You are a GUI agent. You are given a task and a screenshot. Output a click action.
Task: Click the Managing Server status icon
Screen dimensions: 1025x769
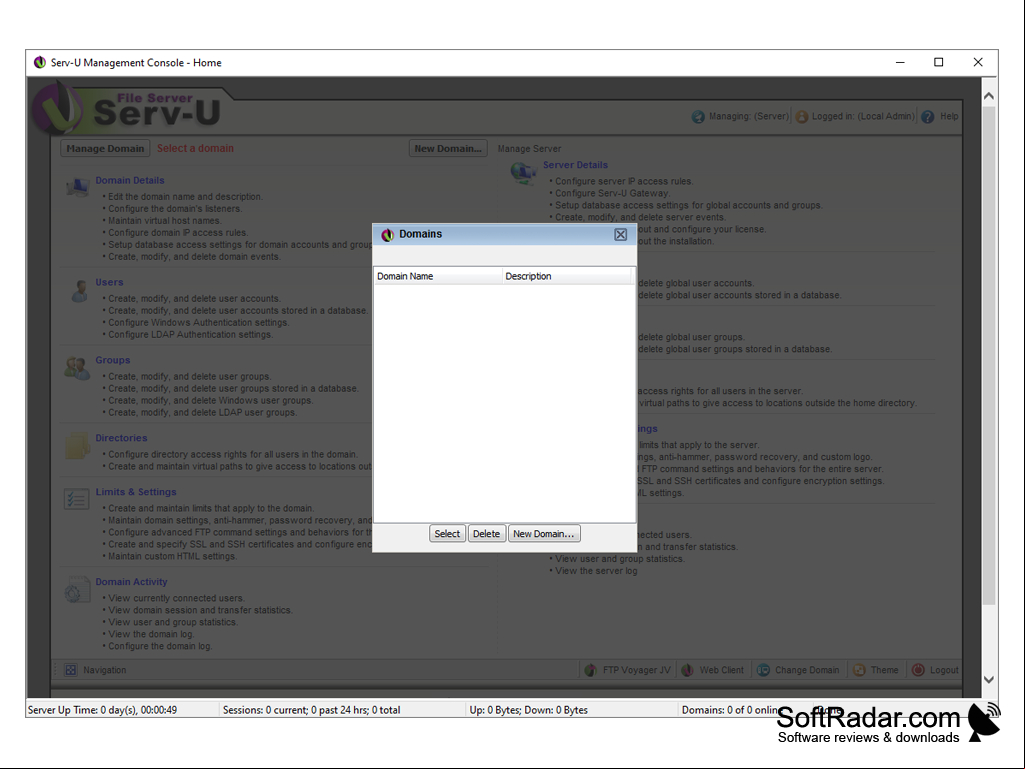click(698, 117)
